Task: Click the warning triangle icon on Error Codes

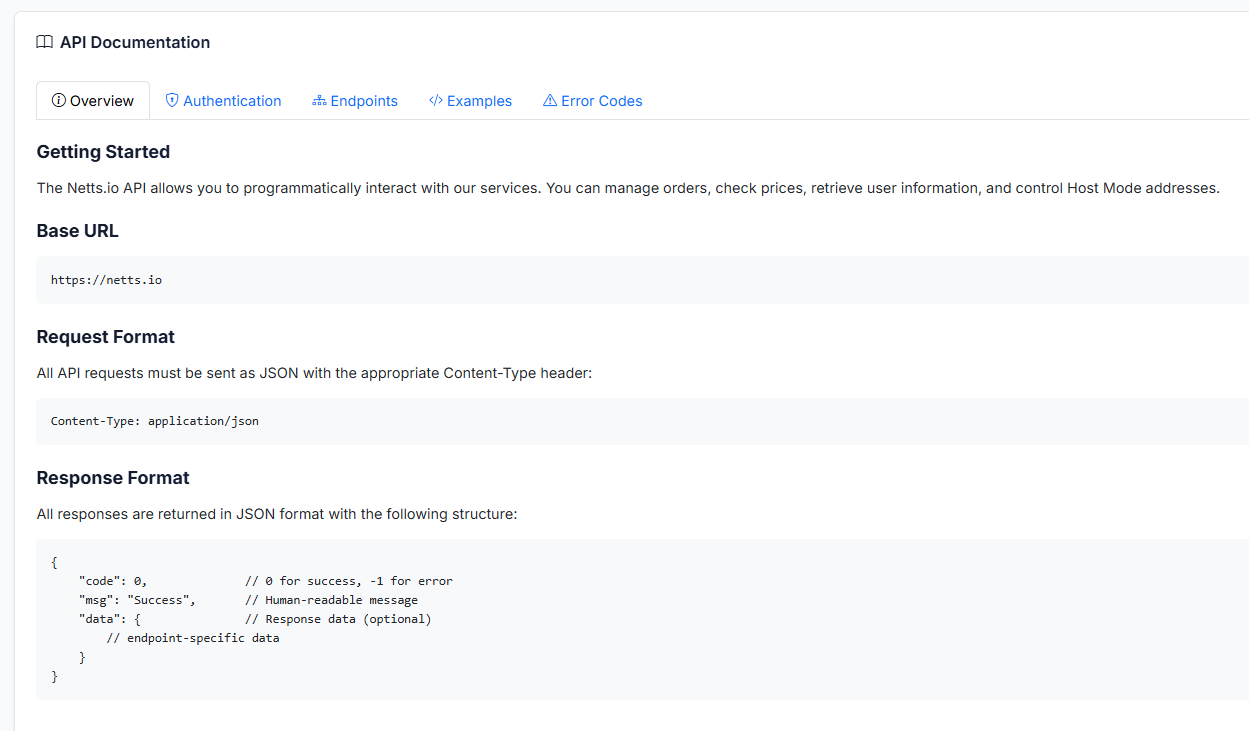Action: tap(550, 101)
